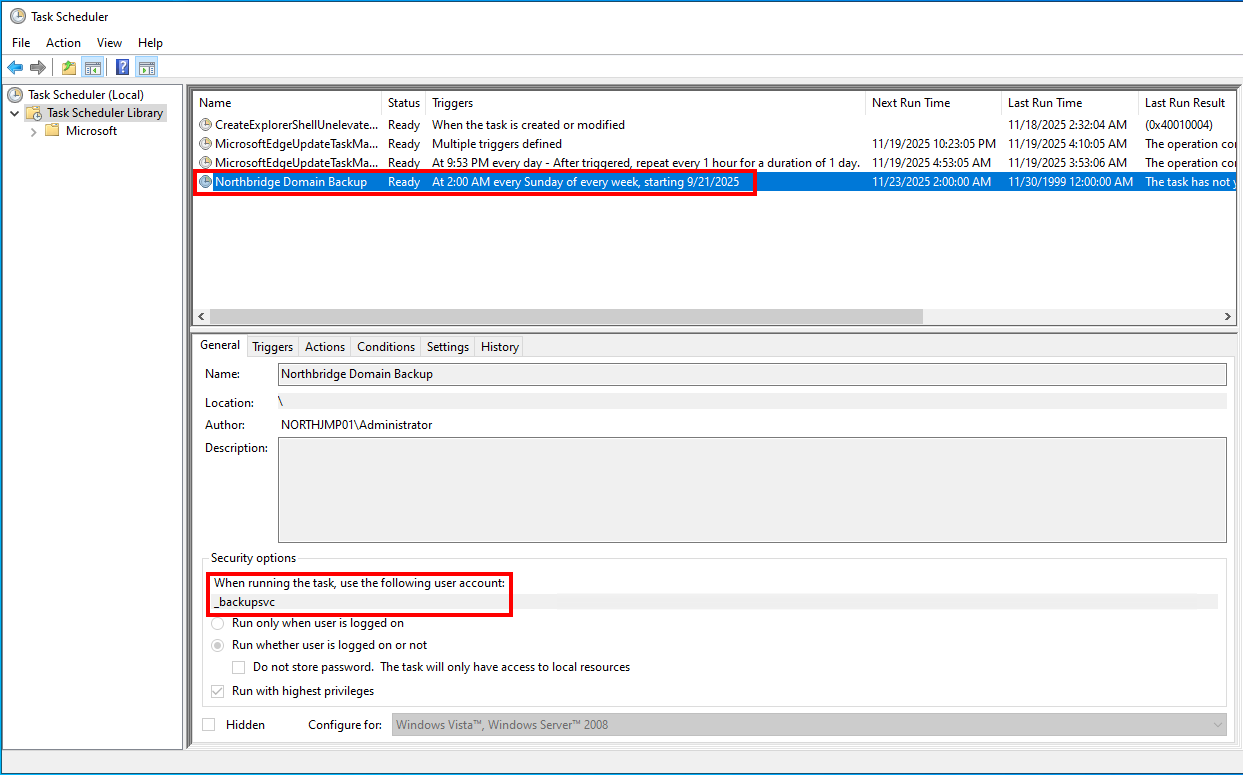1243x775 pixels.
Task: Click the blue Help question mark icon
Action: 122,67
